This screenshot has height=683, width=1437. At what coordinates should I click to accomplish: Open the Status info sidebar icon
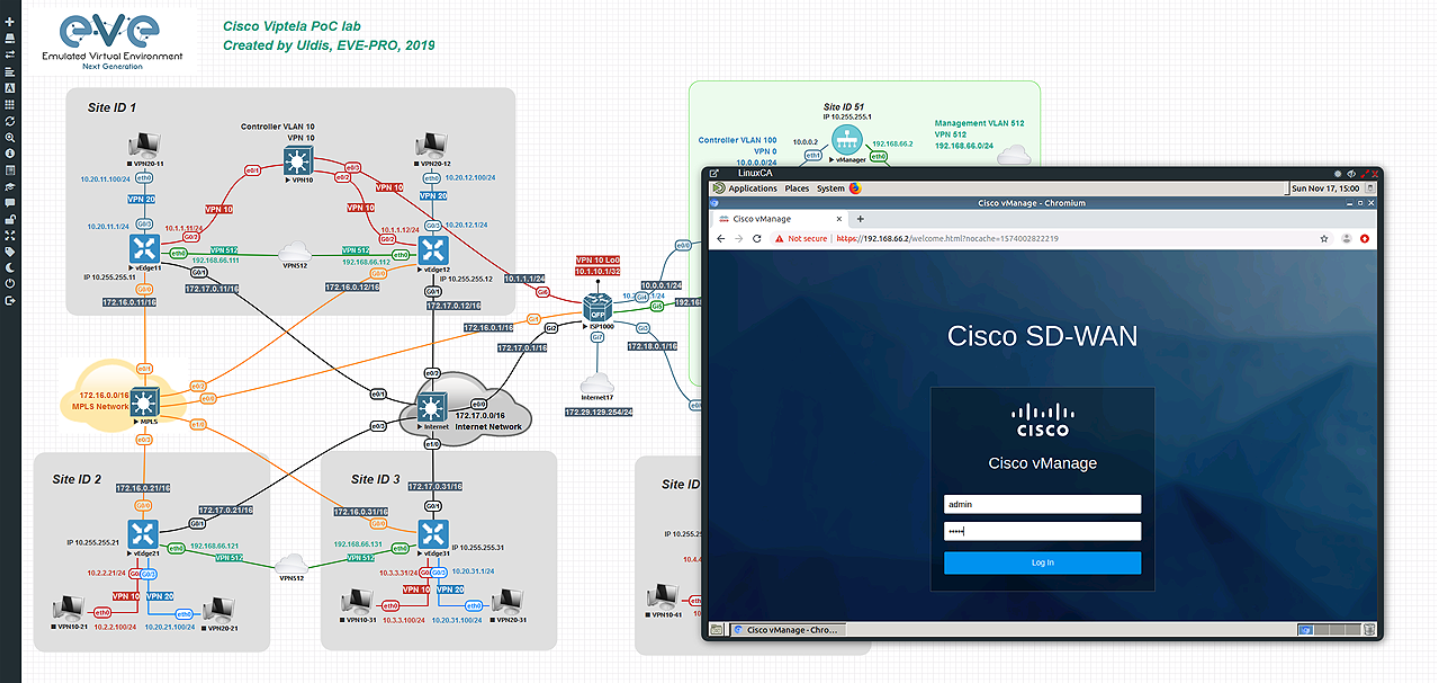[x=10, y=153]
